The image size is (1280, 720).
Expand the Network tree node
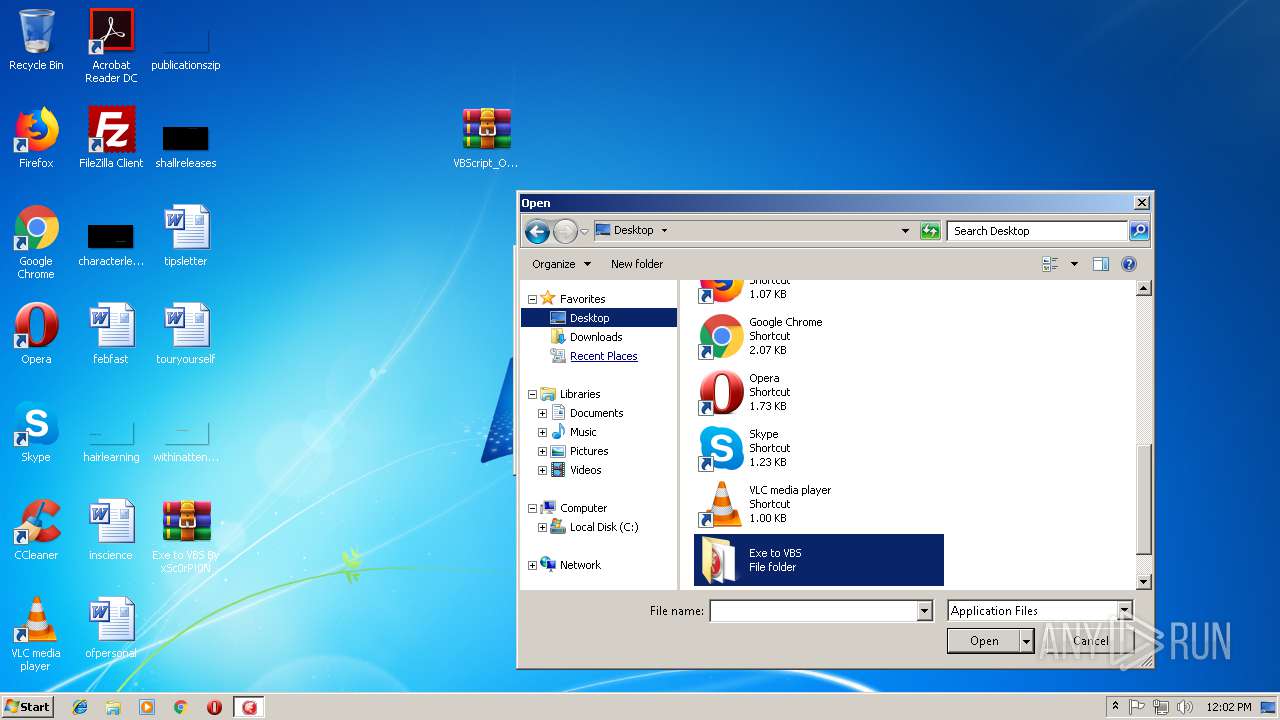[x=532, y=565]
